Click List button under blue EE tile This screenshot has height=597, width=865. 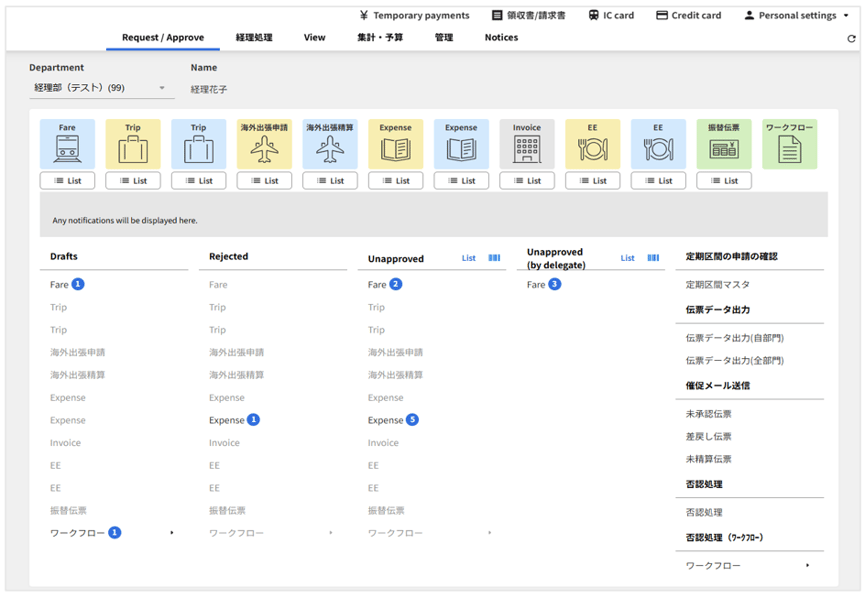click(658, 180)
